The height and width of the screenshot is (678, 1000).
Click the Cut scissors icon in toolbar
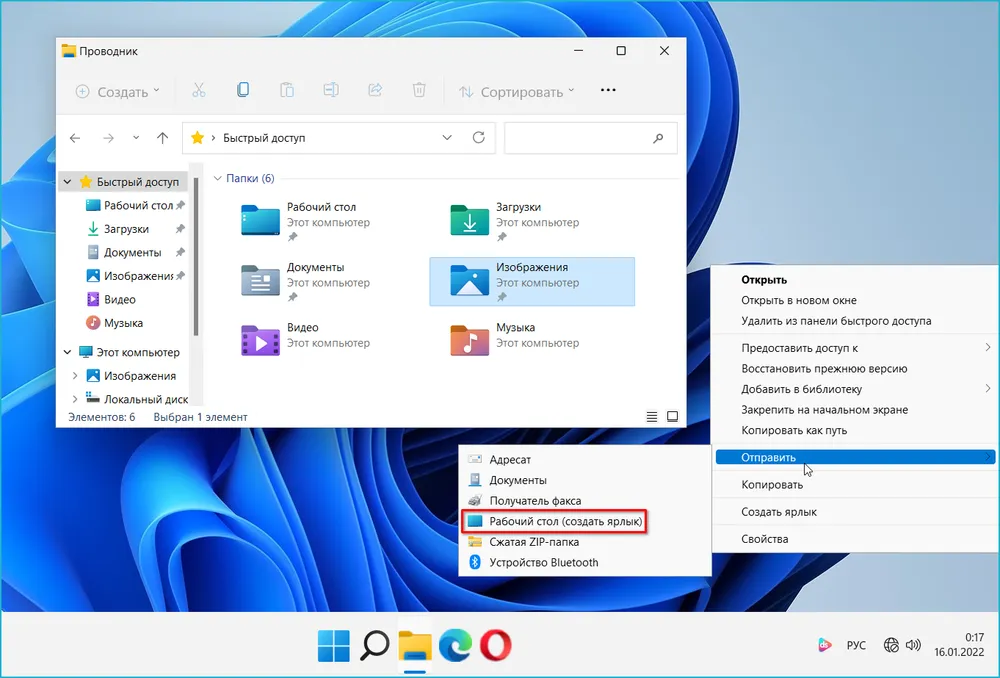198,91
